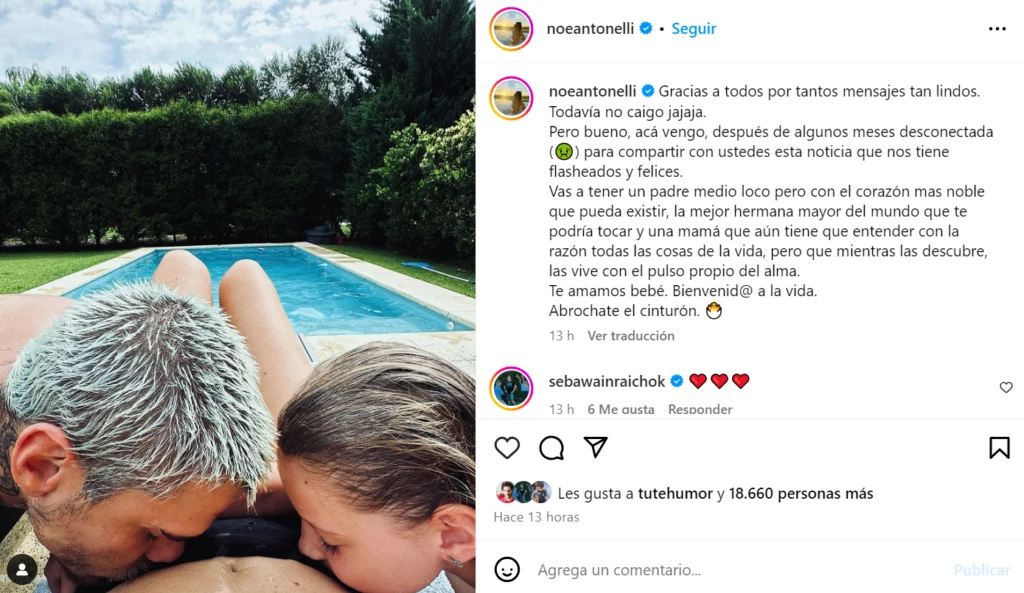
Task: Show tagged people icon on the photo
Action: coord(22,569)
